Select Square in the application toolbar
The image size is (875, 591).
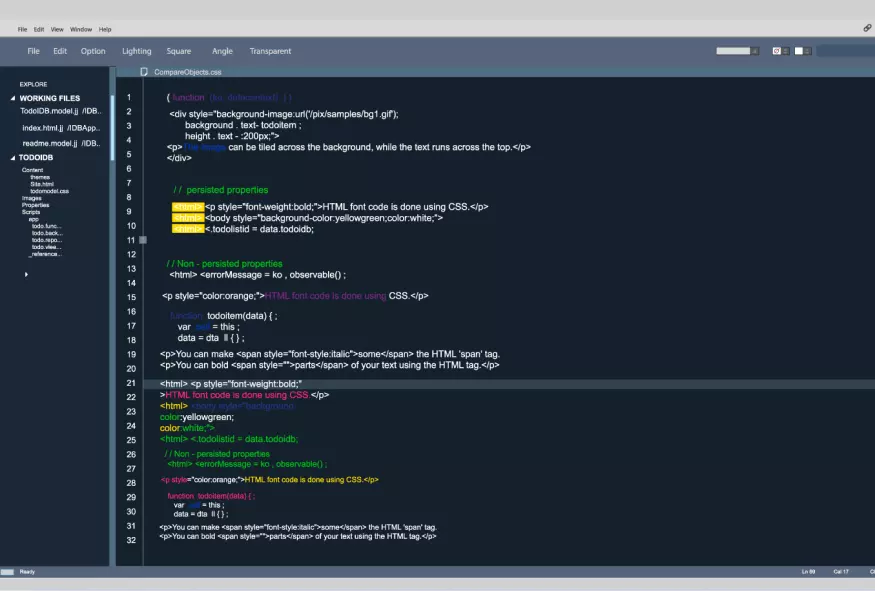179,50
